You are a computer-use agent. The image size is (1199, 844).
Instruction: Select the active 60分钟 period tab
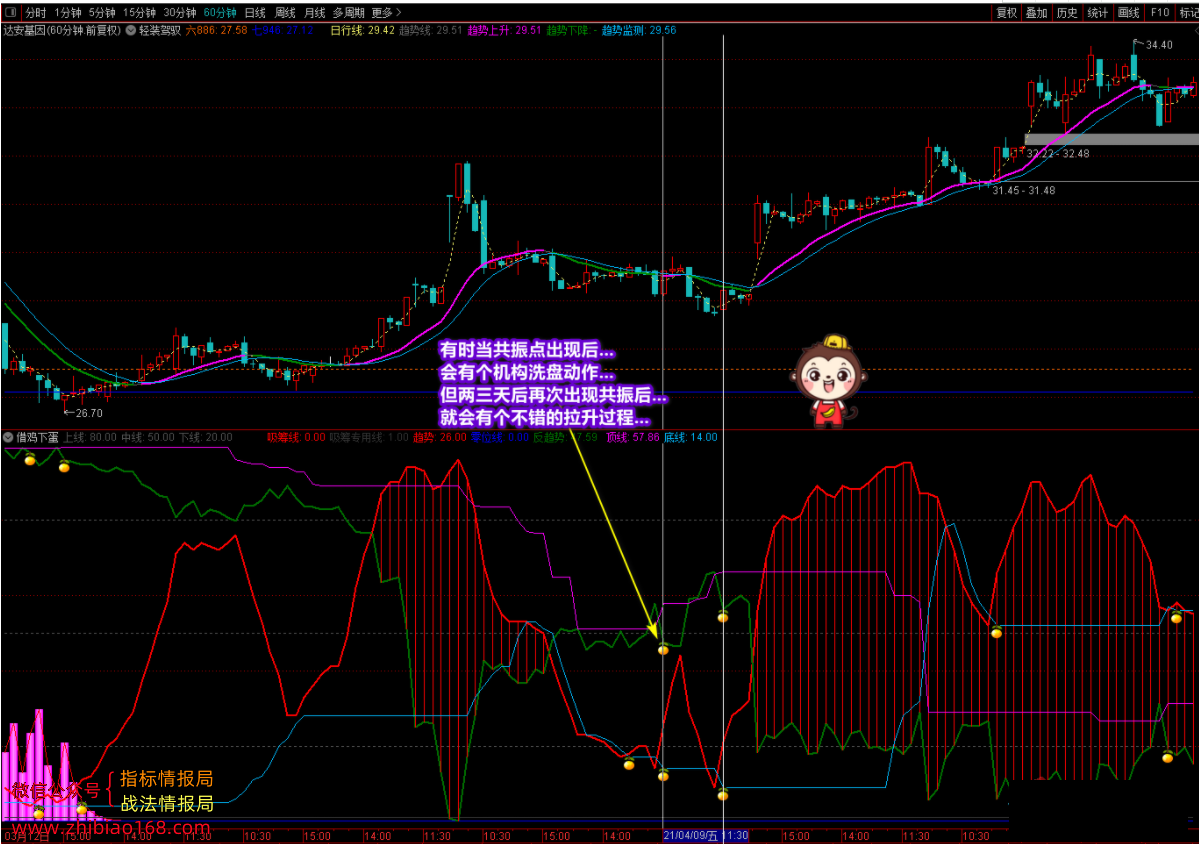220,13
